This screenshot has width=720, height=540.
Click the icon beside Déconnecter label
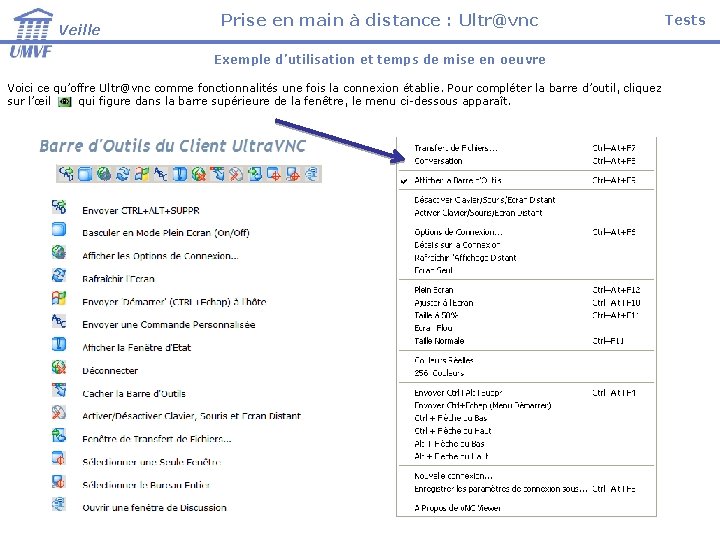point(59,367)
